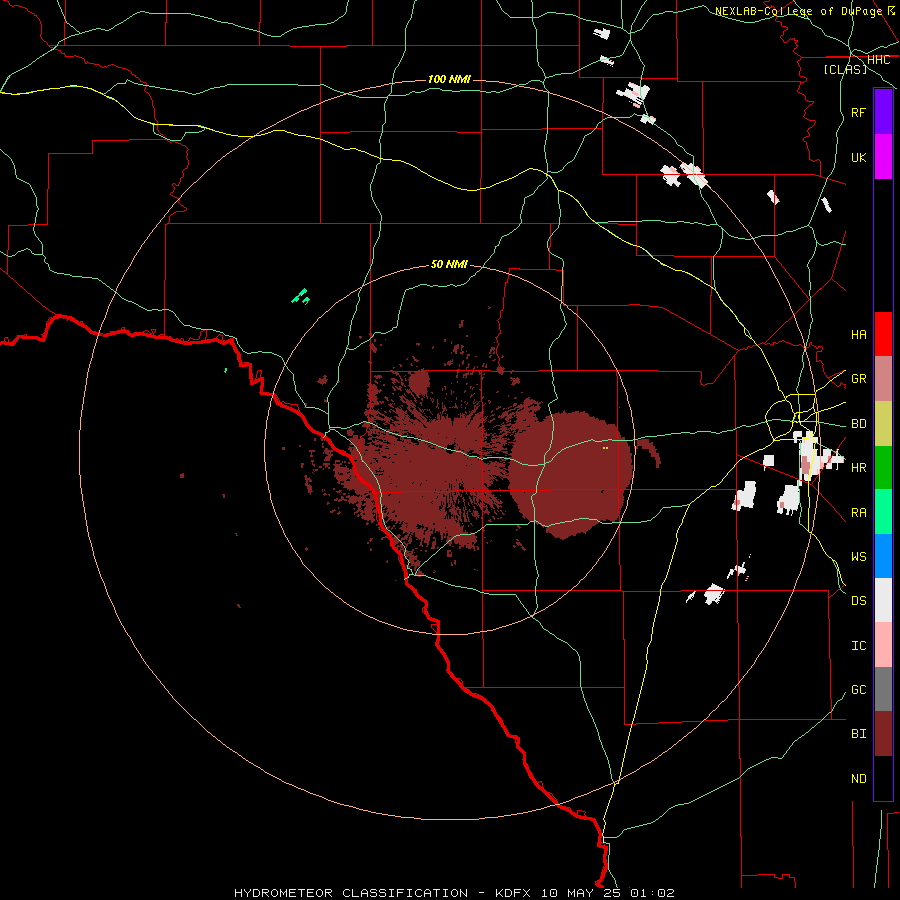Screen dimensions: 900x900
Task: Click the RA rain legend swatch
Action: [x=883, y=512]
